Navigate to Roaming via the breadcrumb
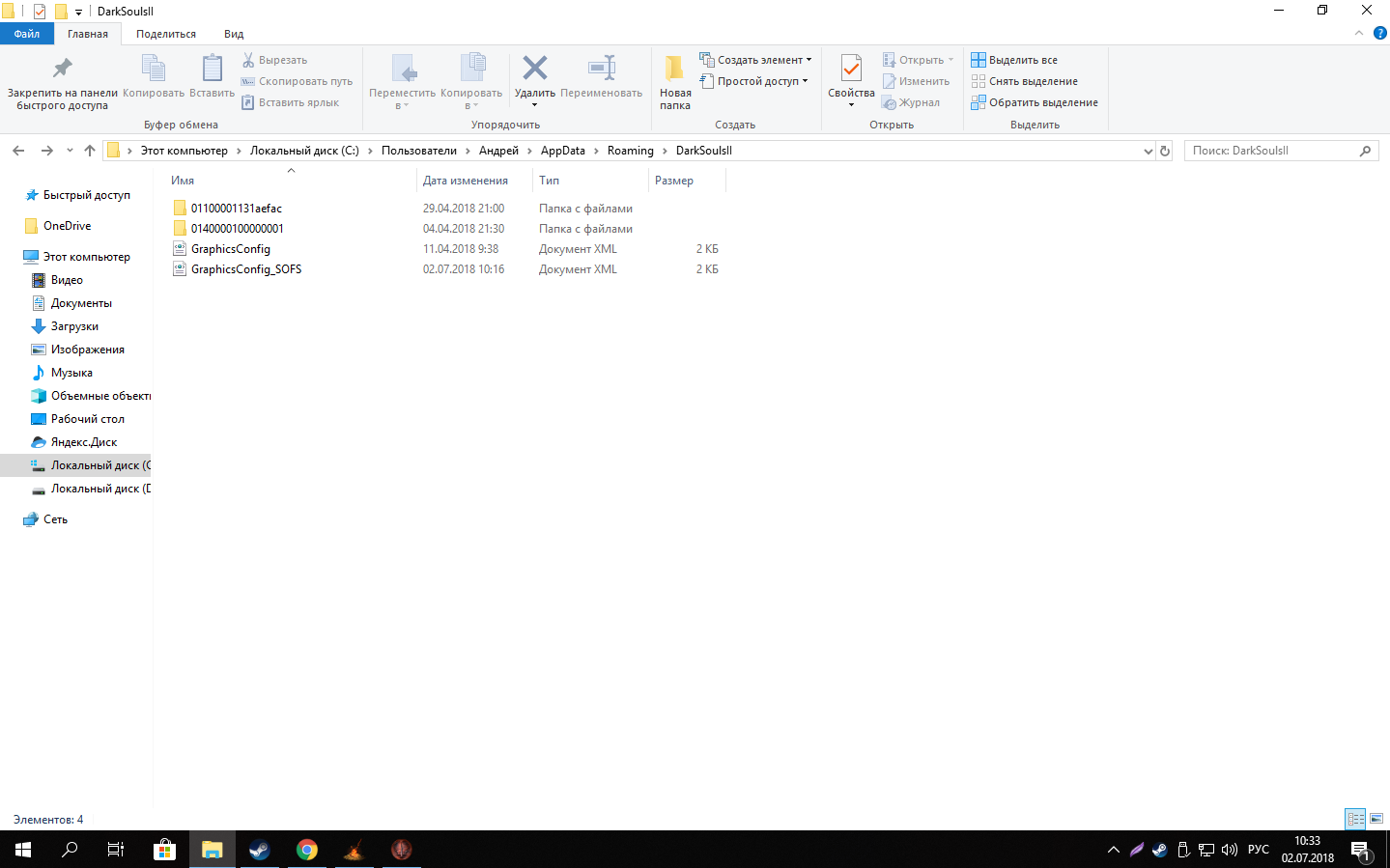This screenshot has height=868, width=1390. (x=630, y=150)
